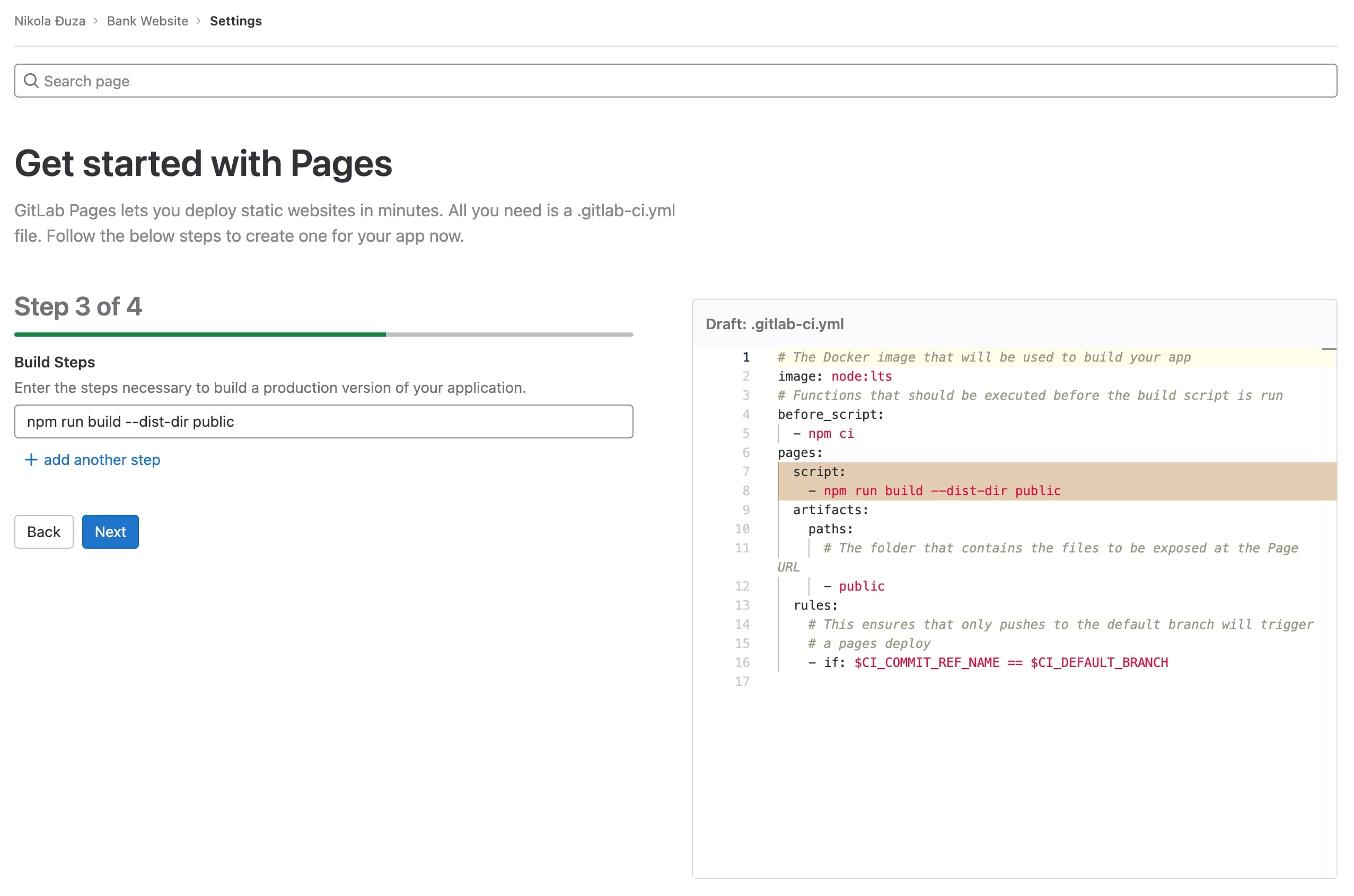The image size is (1354, 896).
Task: Click the Step 3 of 4 progress bar
Action: pos(323,335)
